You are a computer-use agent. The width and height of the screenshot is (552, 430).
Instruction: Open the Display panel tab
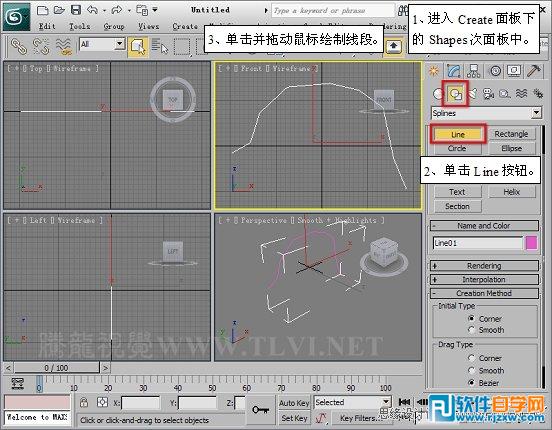514,71
